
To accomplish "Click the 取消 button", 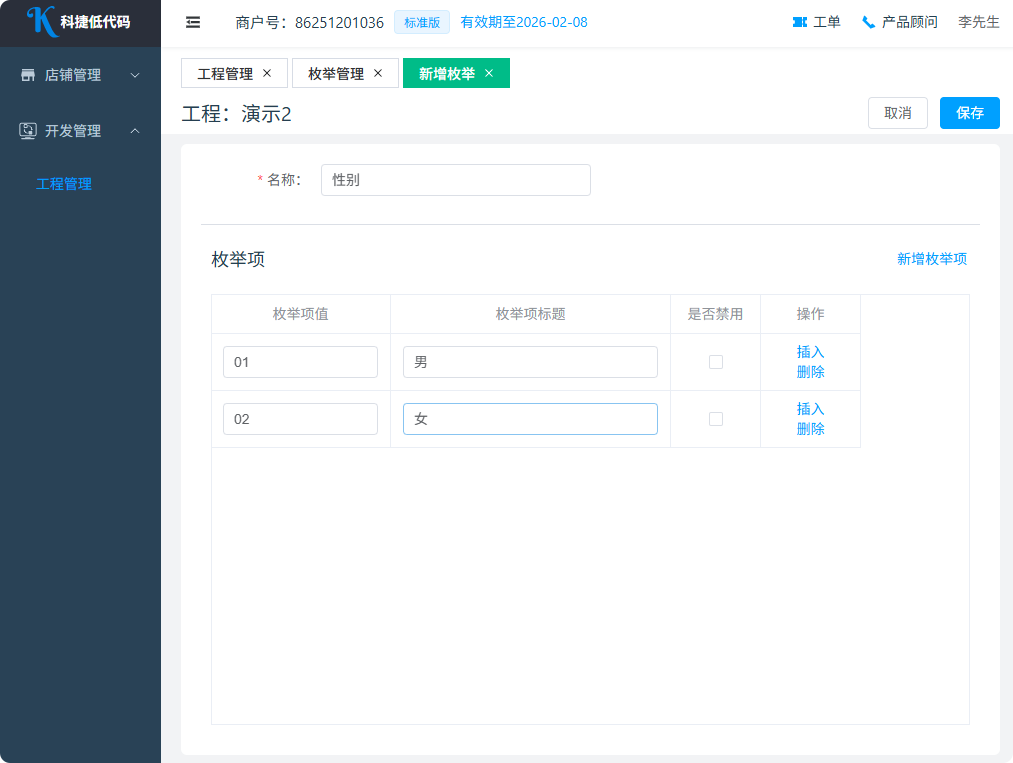I will (897, 113).
